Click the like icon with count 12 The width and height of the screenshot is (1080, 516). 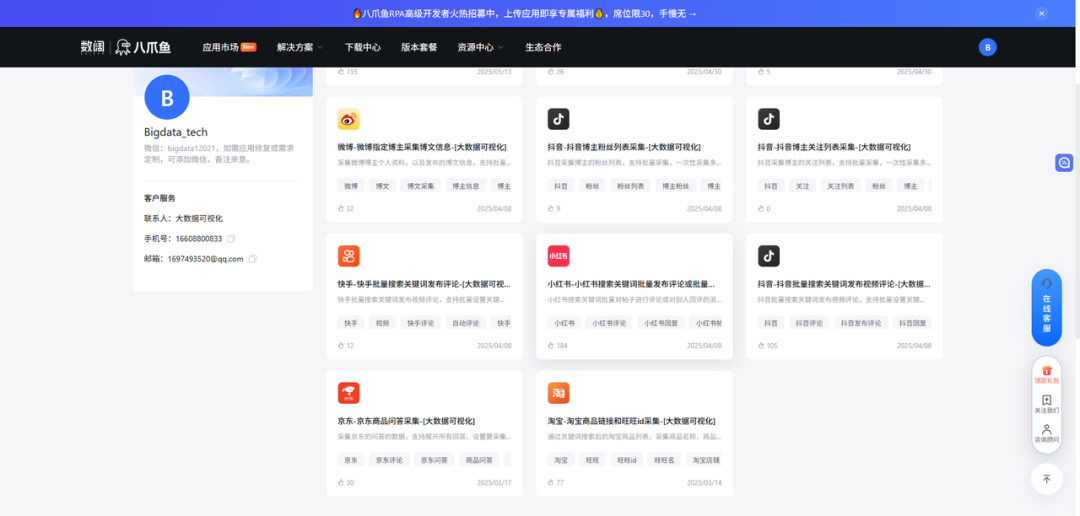pos(340,346)
